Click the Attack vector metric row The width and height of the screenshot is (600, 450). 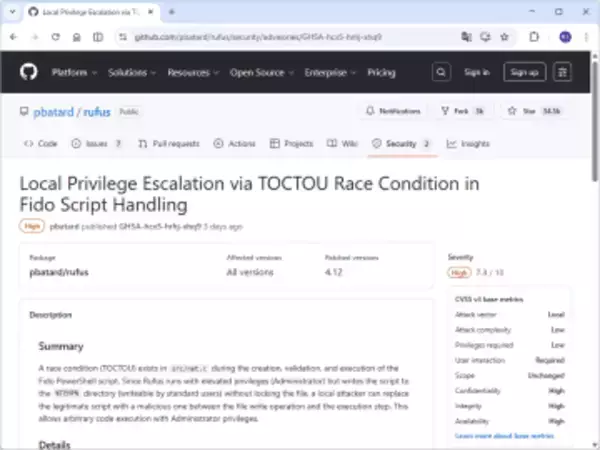coord(510,315)
